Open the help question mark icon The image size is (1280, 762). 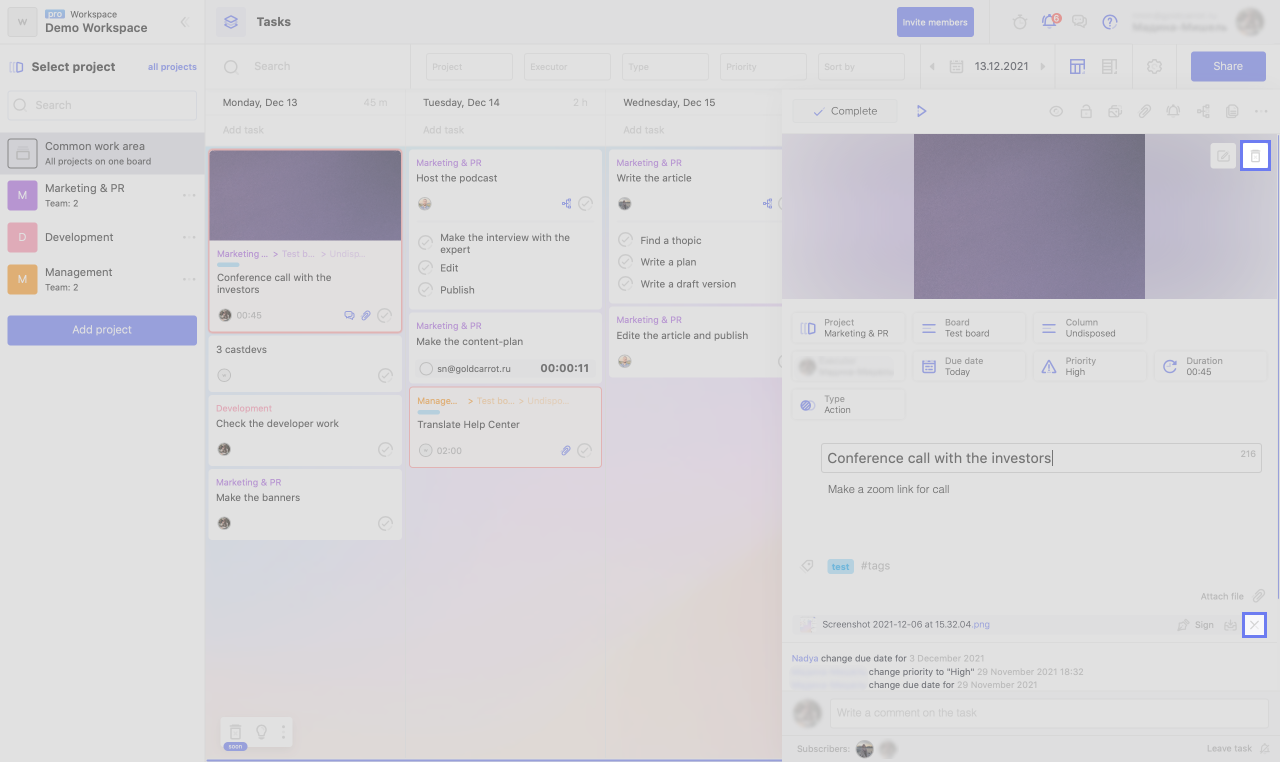(x=1109, y=22)
